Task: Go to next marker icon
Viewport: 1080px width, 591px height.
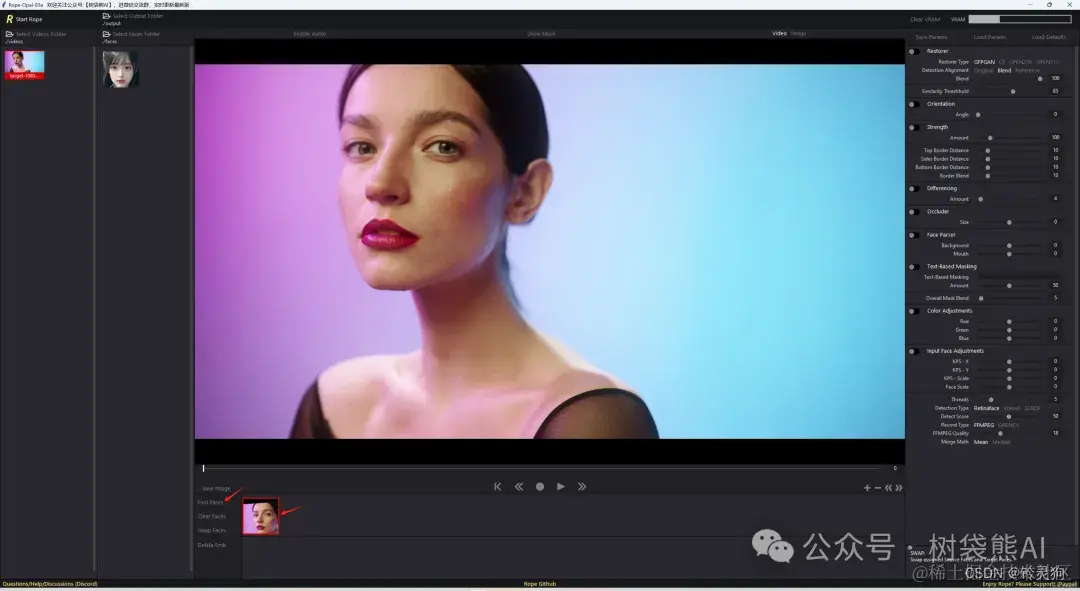Action: [899, 488]
